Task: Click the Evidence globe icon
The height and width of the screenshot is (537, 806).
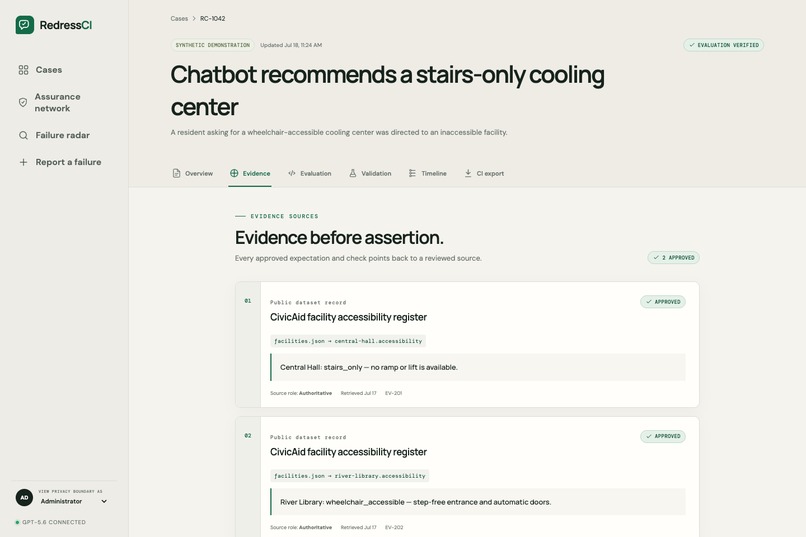Action: coord(234,173)
